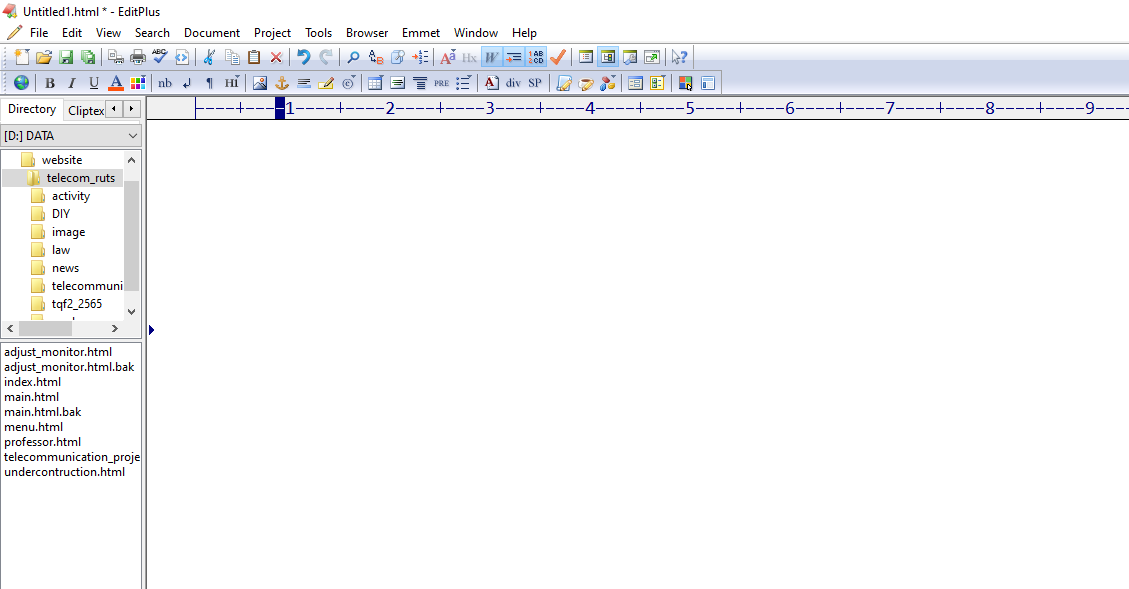This screenshot has width=1129, height=589.
Task: Open the globe Browser icon
Action: coord(22,83)
